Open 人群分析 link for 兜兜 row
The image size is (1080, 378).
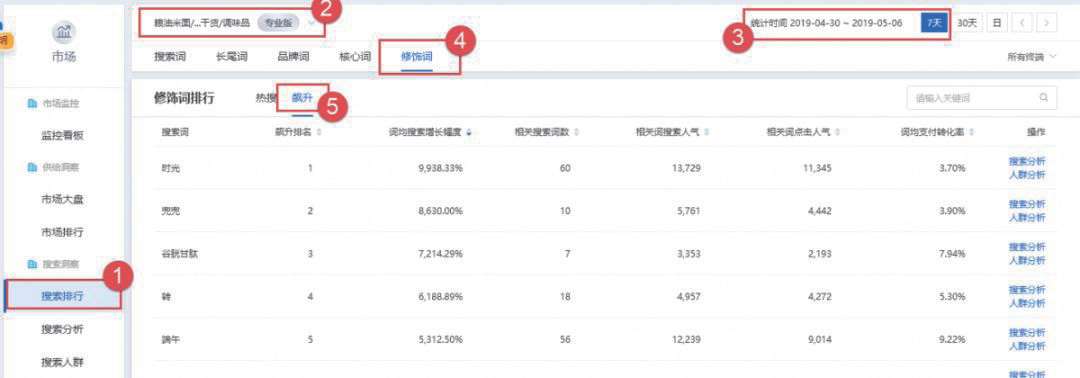click(1027, 218)
